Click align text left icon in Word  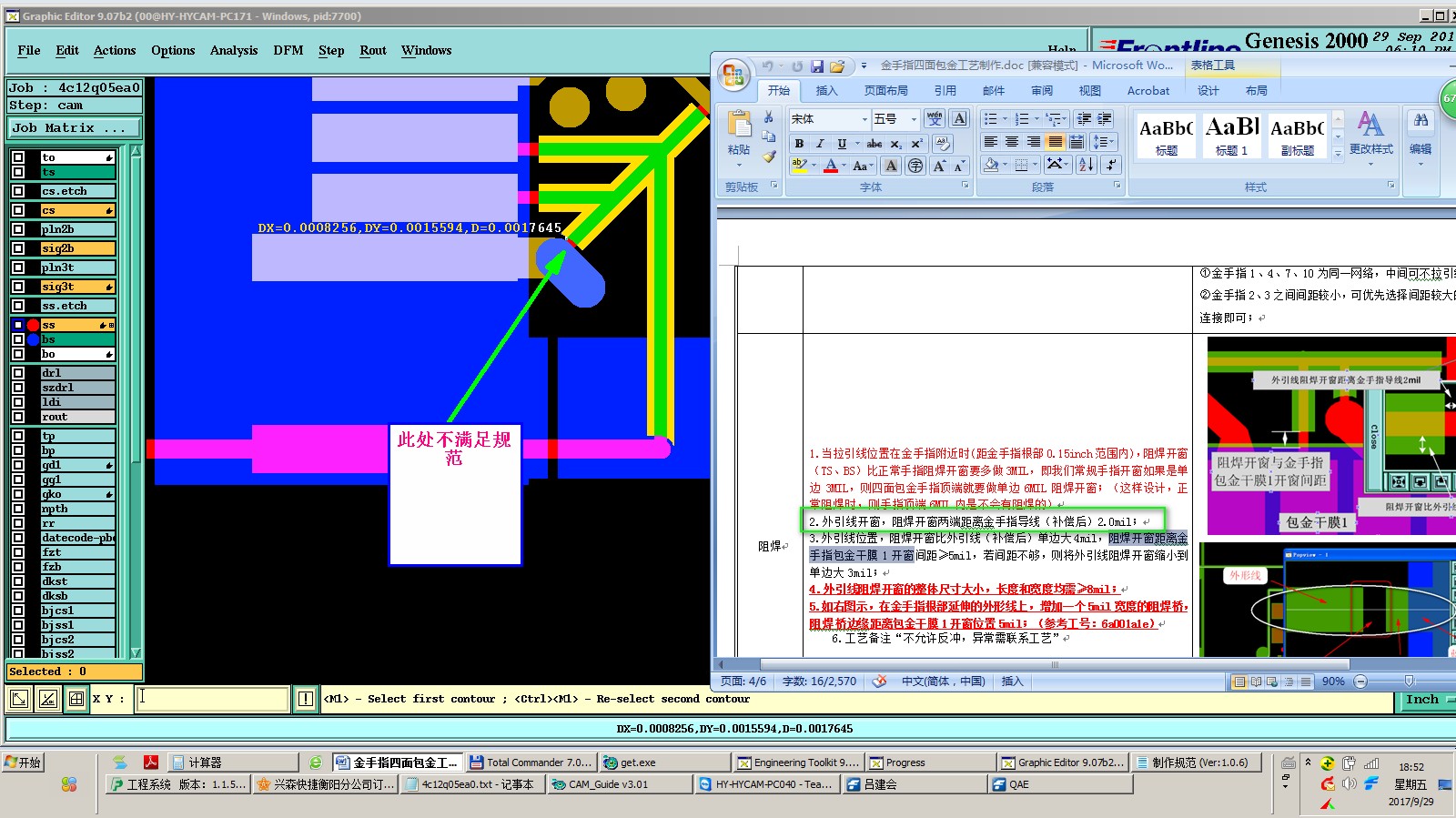pyautogui.click(x=990, y=142)
